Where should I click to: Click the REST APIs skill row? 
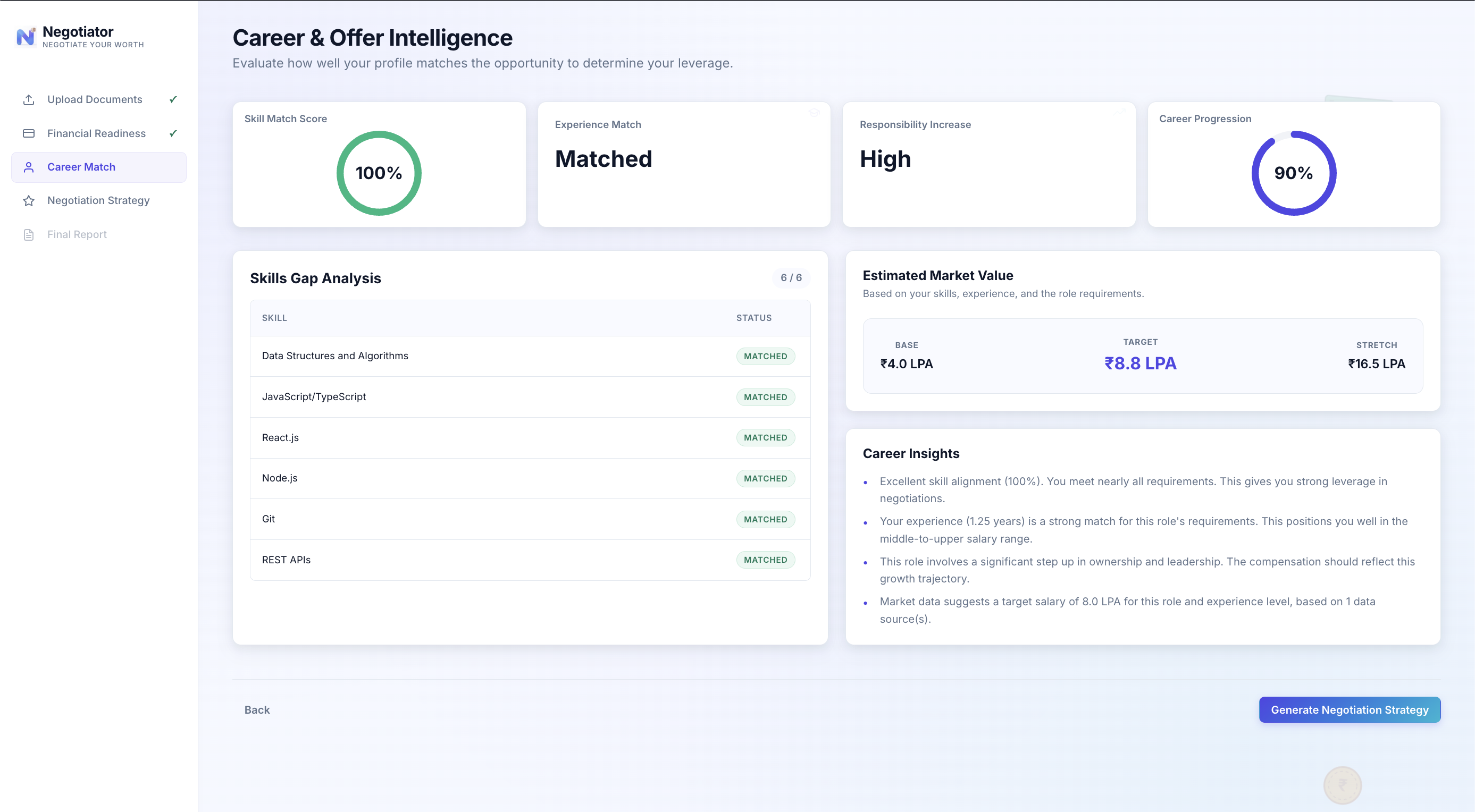click(x=530, y=560)
